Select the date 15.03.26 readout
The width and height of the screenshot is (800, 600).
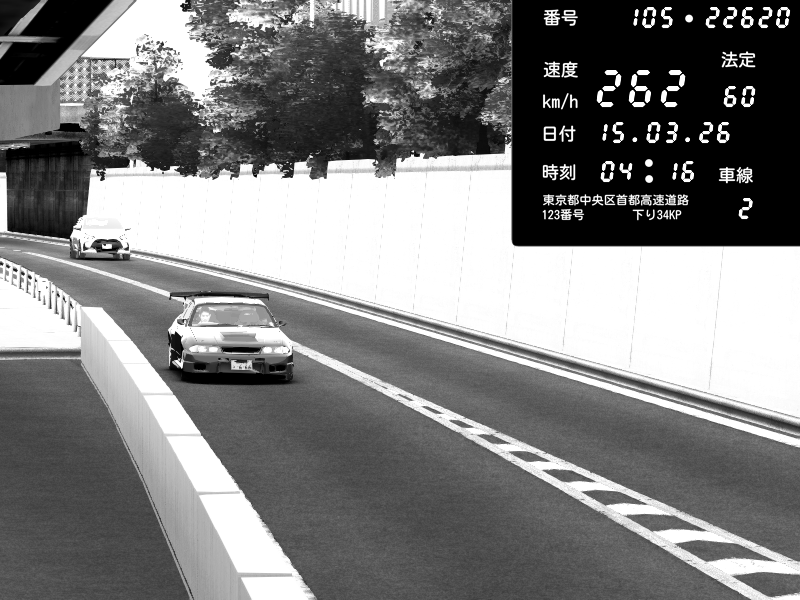click(x=665, y=133)
